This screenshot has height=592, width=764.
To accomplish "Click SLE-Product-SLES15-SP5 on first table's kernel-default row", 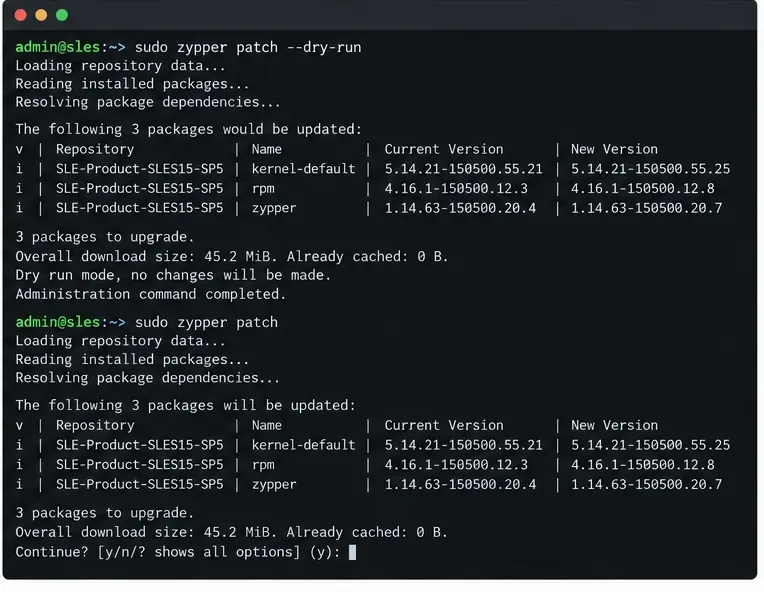I will (x=139, y=169).
